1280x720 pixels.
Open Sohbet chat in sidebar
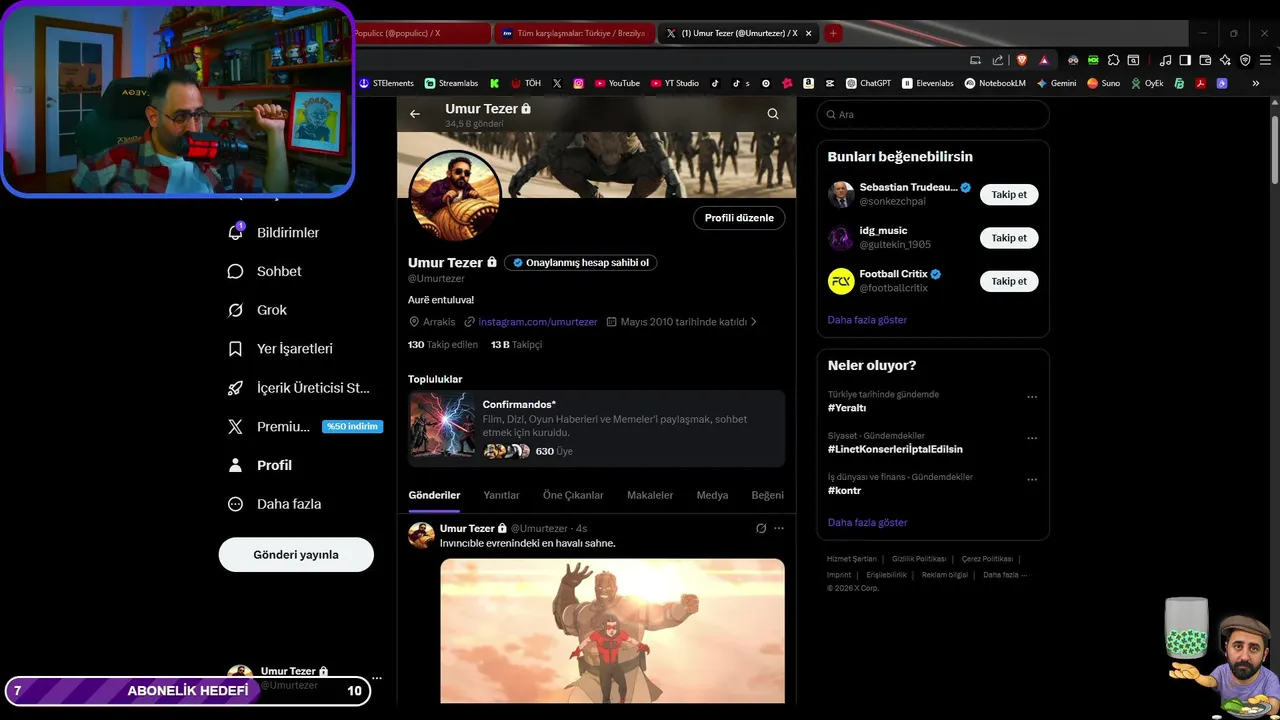click(x=264, y=271)
